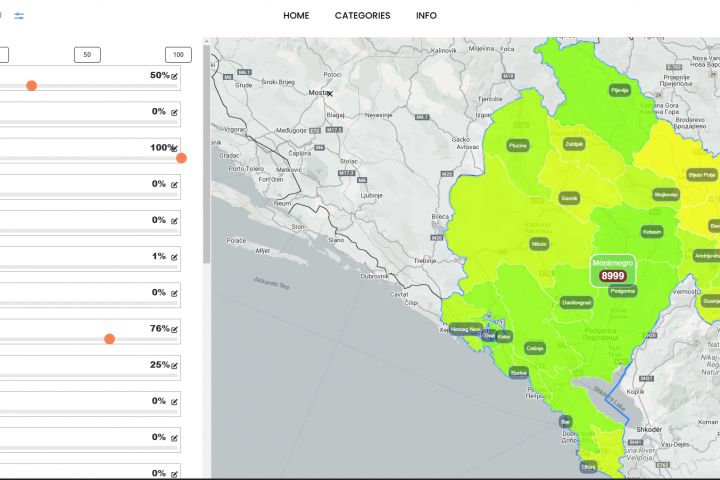
Task: Click the Ljubinje label on the map
Action: pyautogui.click(x=371, y=195)
